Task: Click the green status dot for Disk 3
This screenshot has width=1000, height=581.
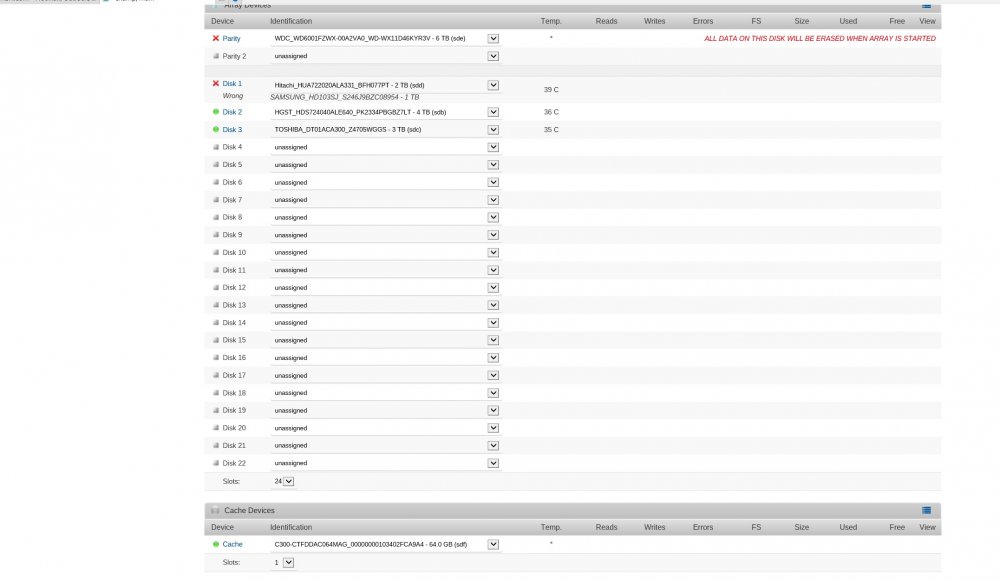Action: (x=216, y=129)
